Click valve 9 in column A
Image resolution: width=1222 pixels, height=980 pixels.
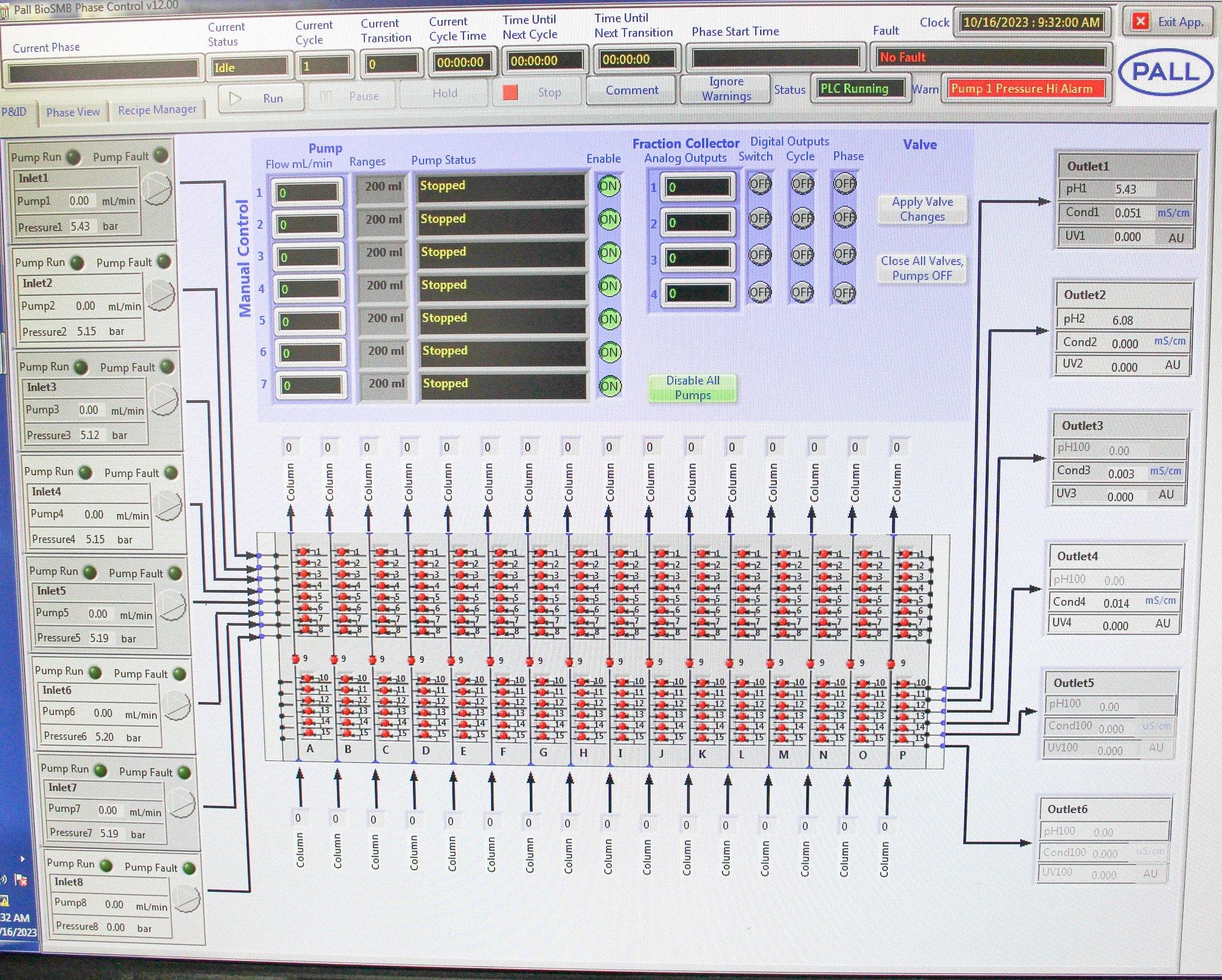click(295, 659)
